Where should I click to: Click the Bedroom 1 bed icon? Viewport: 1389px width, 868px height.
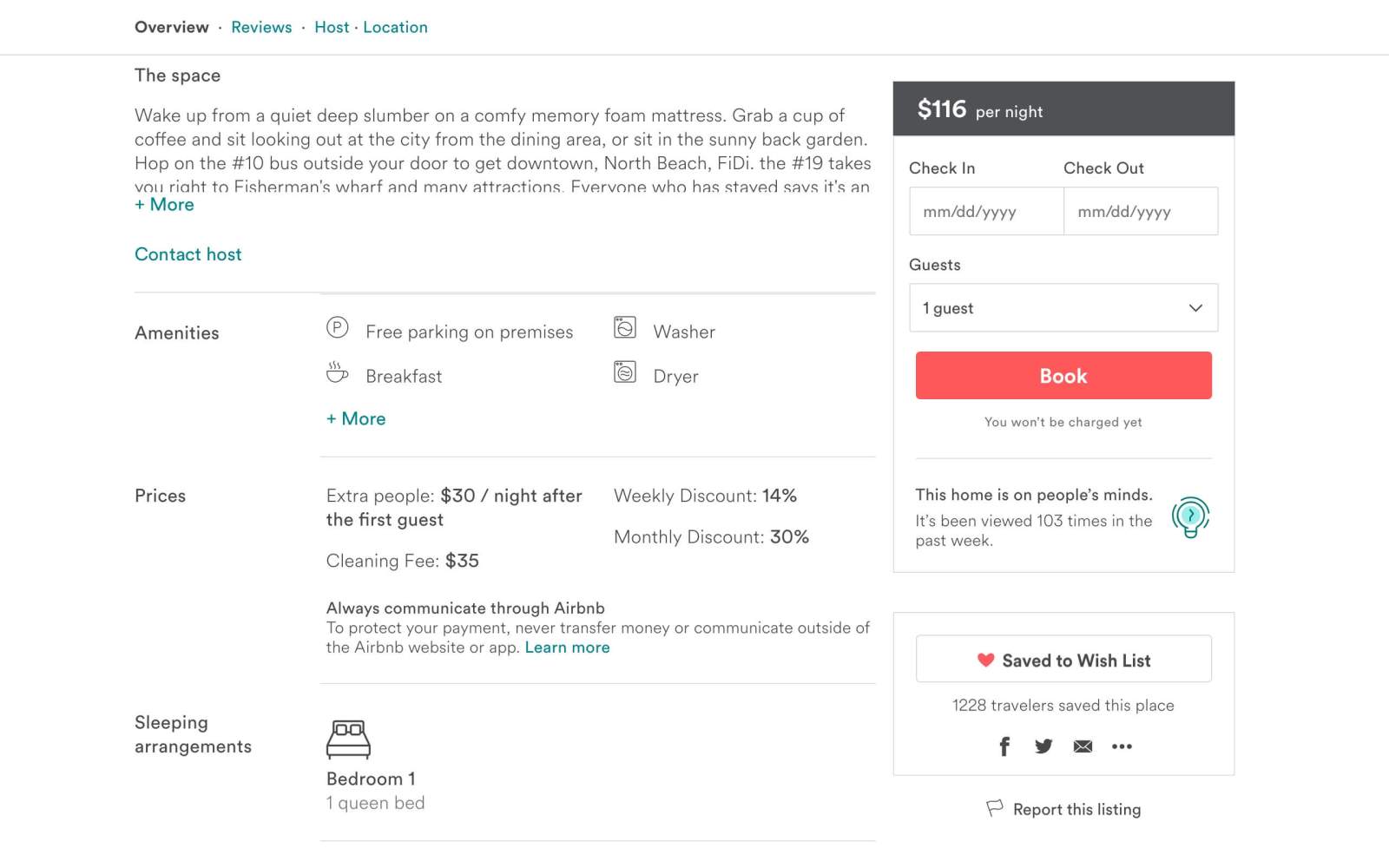coord(348,739)
